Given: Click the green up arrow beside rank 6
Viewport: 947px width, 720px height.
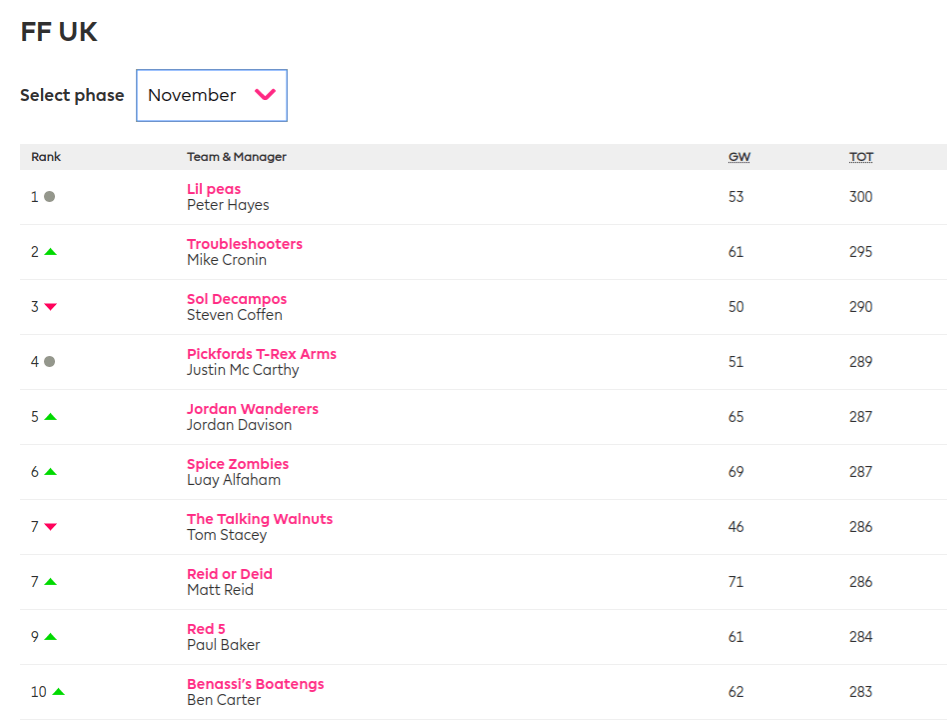Looking at the screenshot, I should 50,472.
